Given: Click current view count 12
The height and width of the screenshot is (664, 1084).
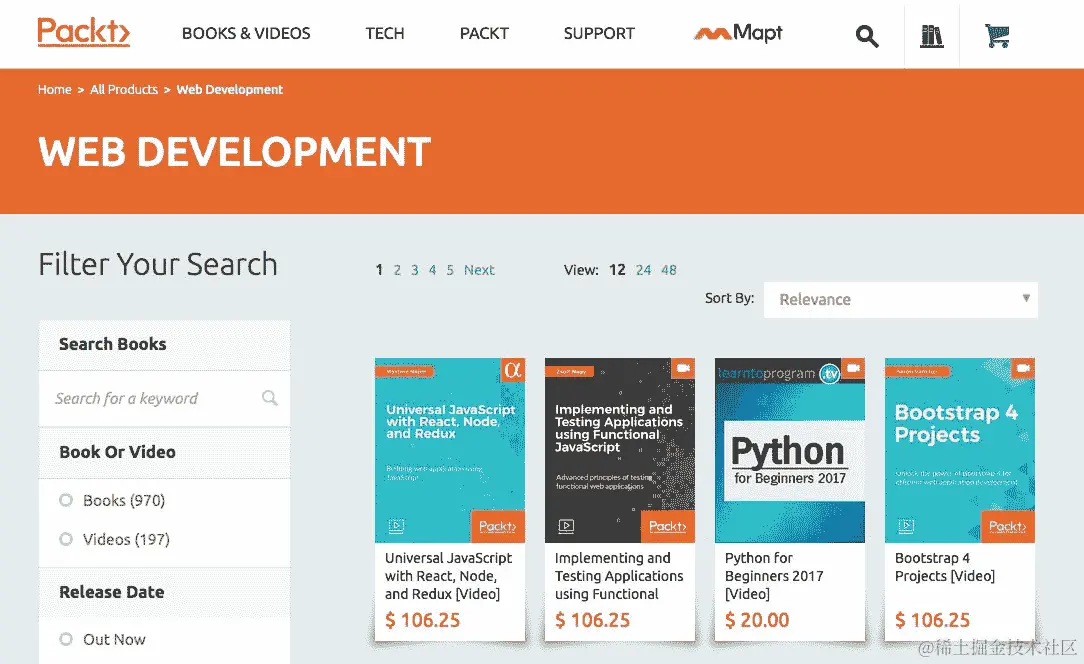Looking at the screenshot, I should coord(617,270).
